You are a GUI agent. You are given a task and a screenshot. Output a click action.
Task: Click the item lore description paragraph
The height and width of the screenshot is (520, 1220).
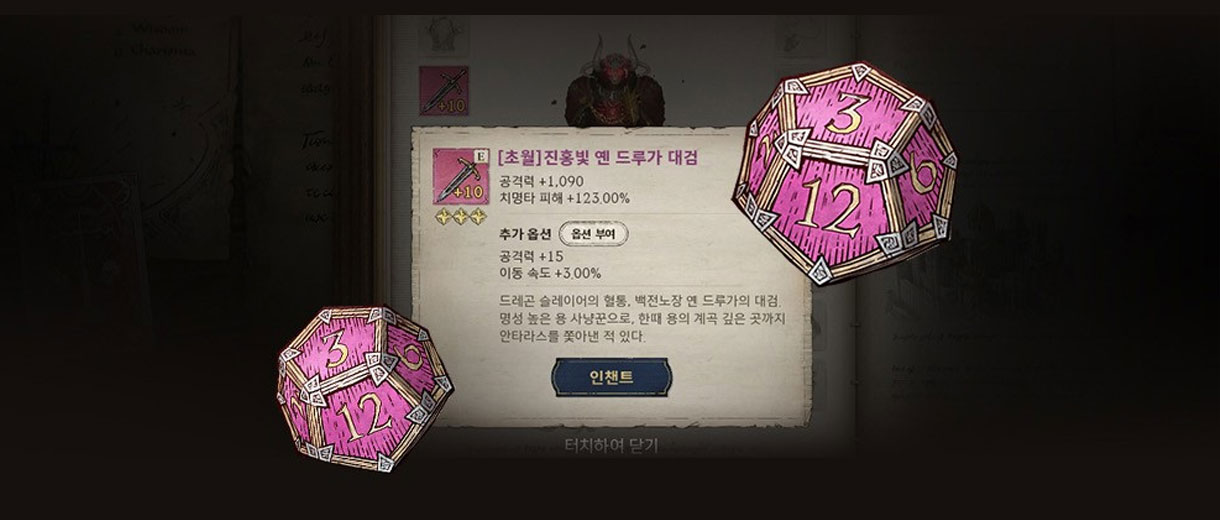(640, 319)
